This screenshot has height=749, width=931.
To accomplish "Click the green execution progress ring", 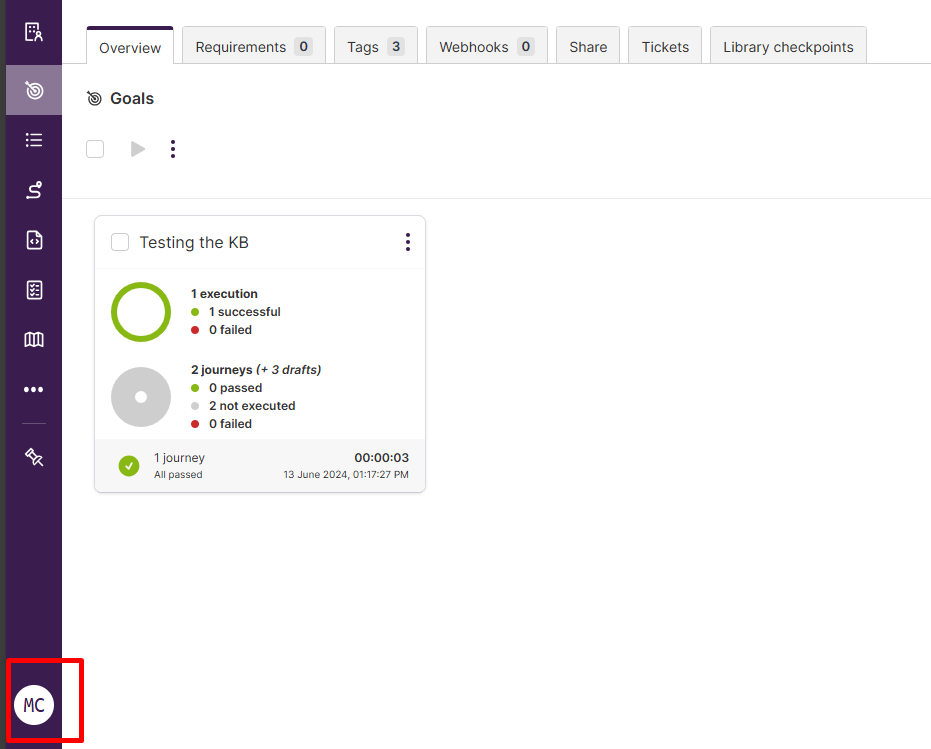I will 141,312.
